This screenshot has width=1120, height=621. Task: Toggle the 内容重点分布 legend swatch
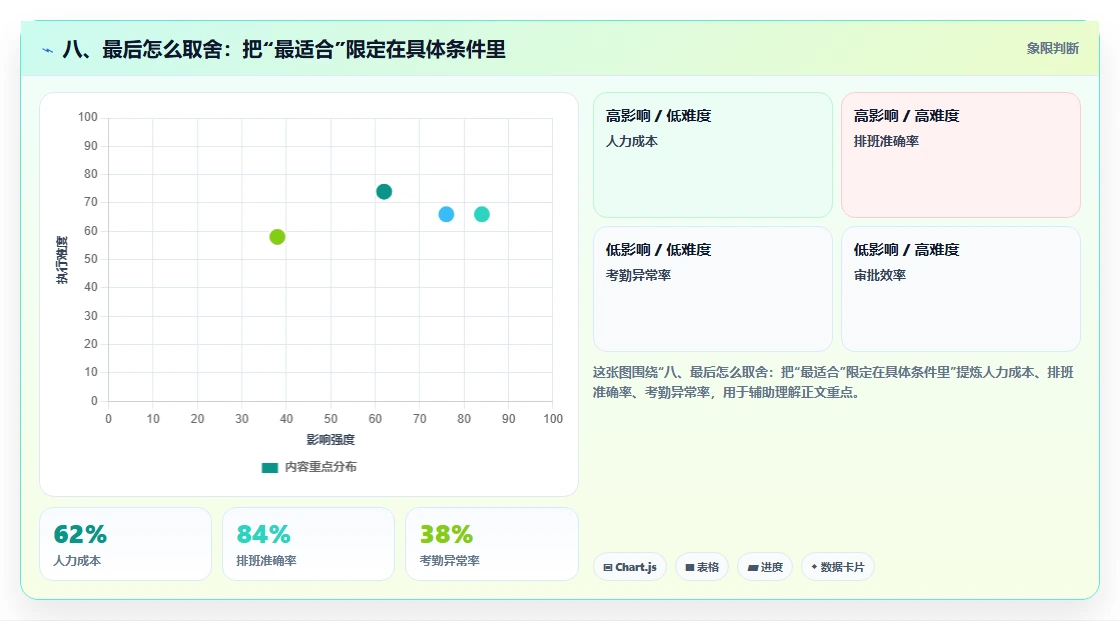pyautogui.click(x=269, y=467)
